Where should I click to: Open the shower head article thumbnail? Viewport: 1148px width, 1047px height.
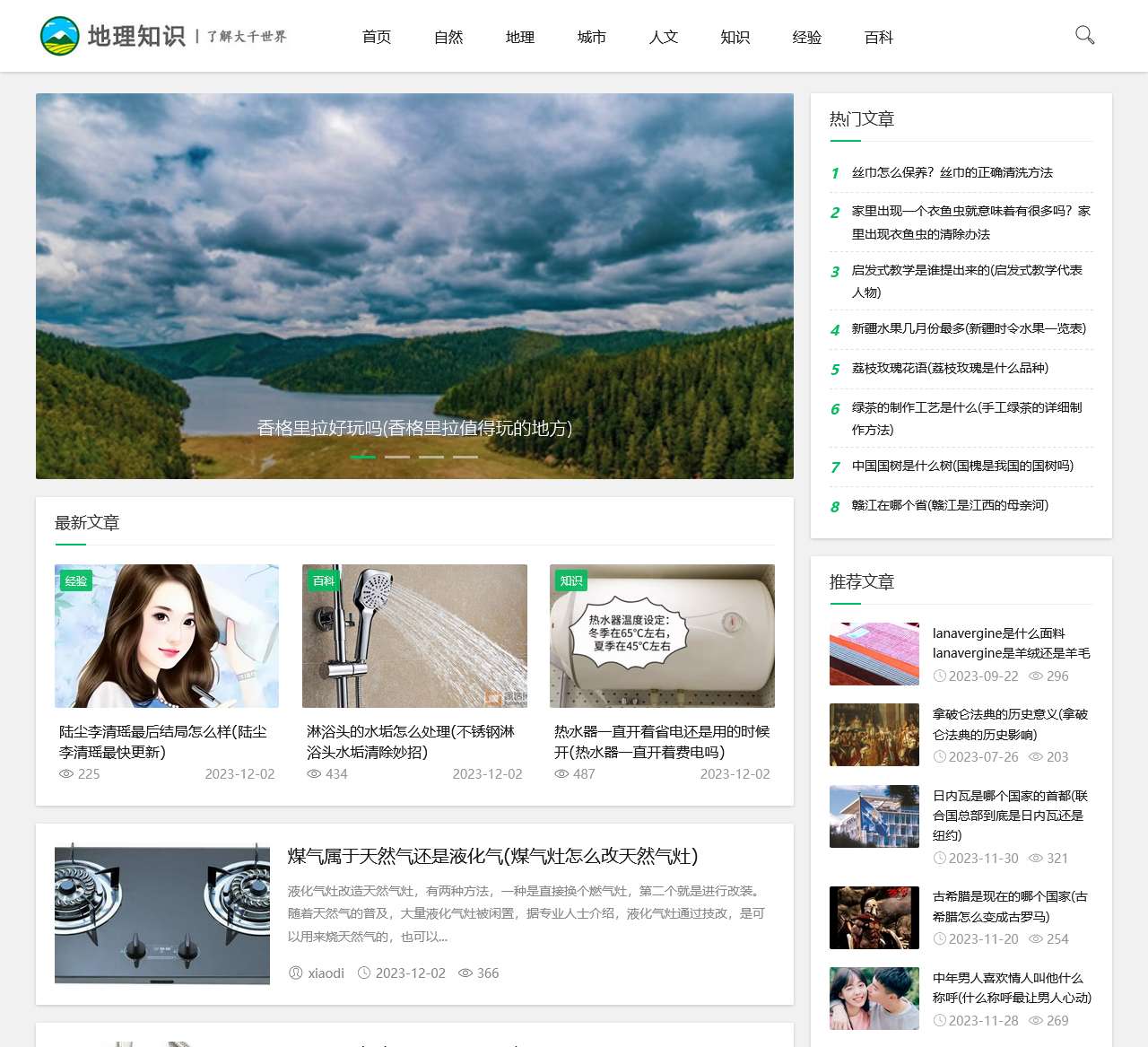click(414, 636)
